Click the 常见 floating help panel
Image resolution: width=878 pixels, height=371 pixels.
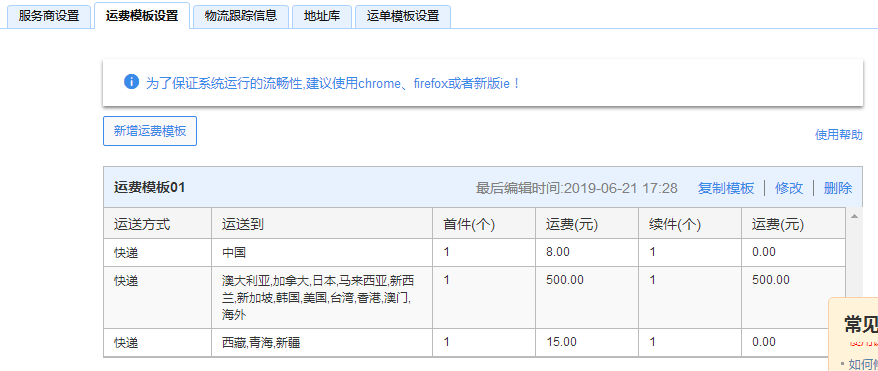pos(853,334)
